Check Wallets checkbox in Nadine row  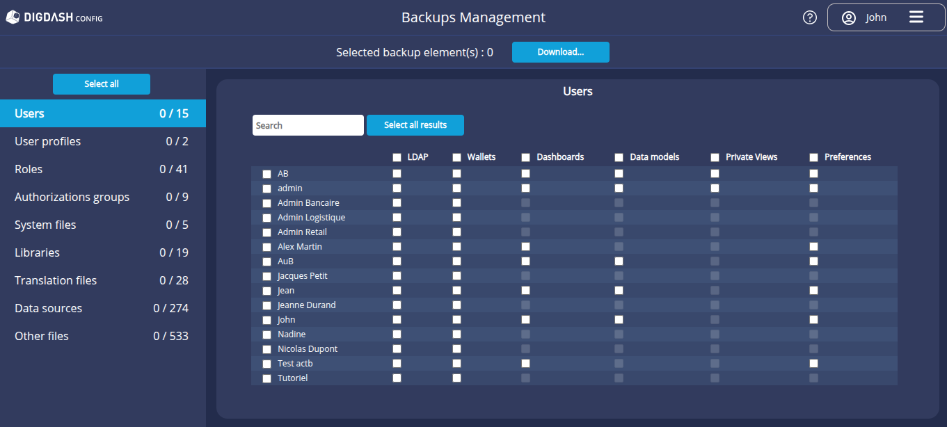(457, 334)
